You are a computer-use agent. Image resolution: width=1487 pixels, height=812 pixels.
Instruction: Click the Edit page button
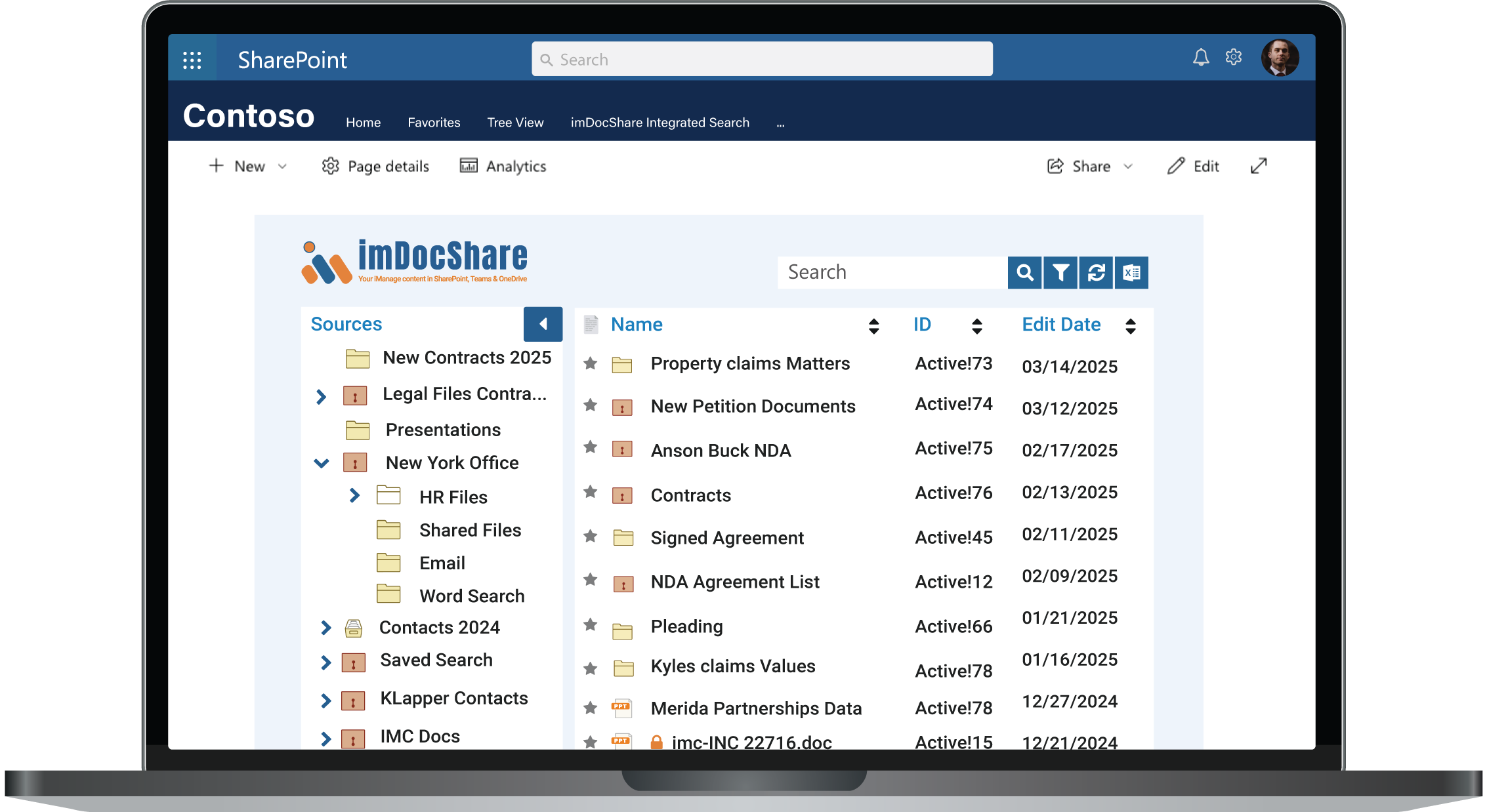[1193, 167]
